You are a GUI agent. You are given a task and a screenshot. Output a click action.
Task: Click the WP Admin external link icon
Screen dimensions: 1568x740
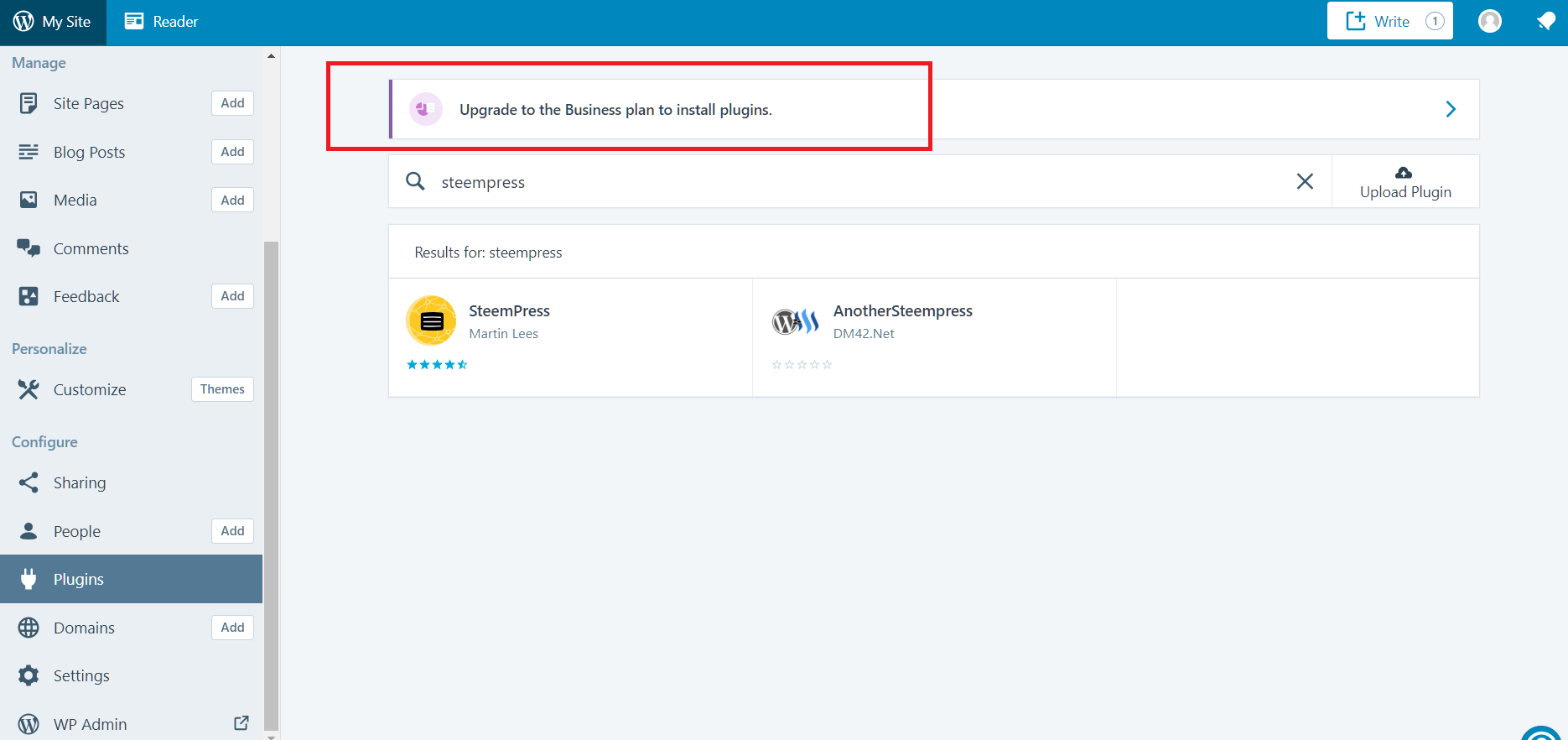[x=241, y=722]
